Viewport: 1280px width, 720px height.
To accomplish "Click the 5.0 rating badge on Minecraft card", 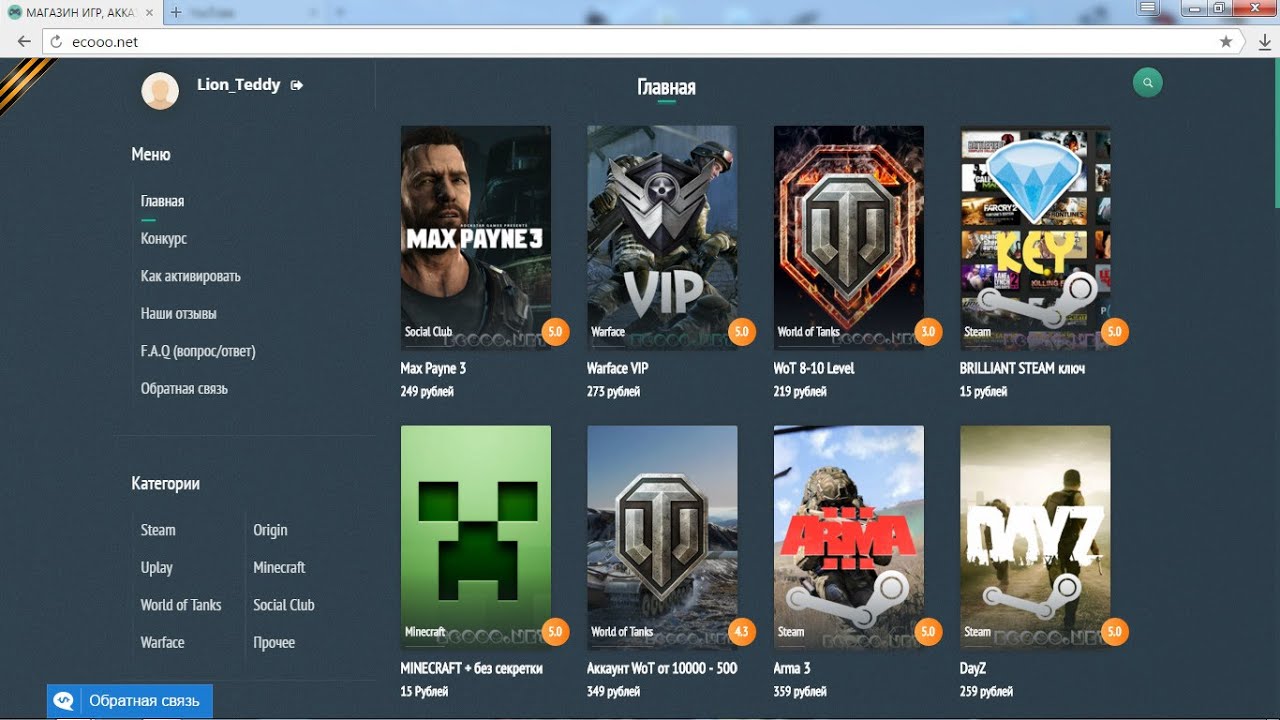I will [x=555, y=631].
